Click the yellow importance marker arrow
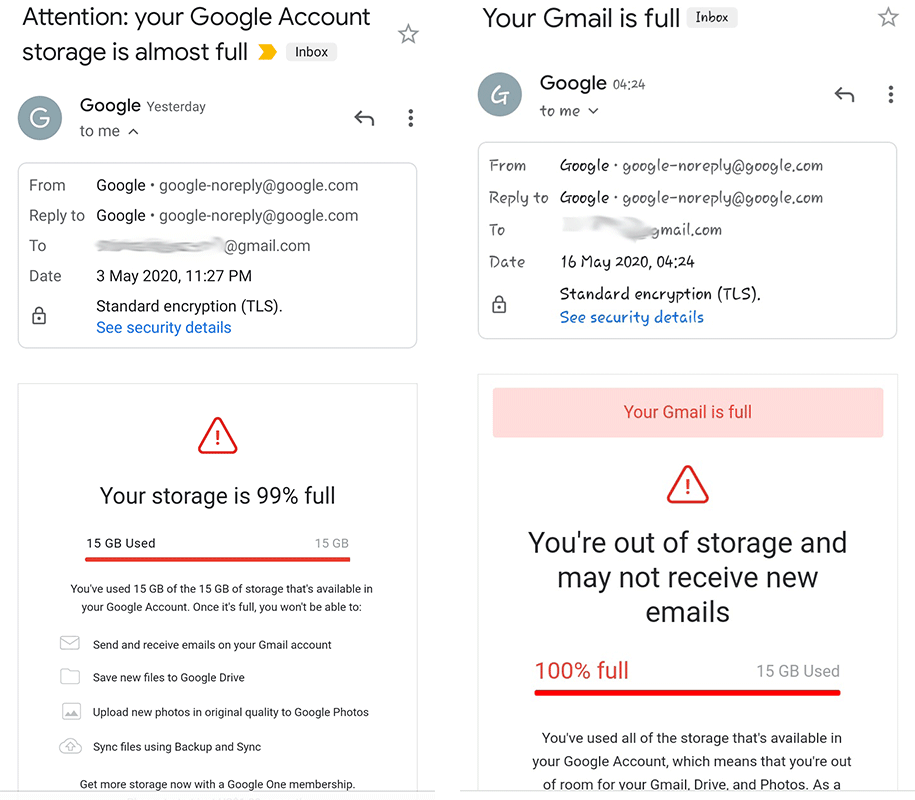The image size is (915, 800). click(267, 52)
